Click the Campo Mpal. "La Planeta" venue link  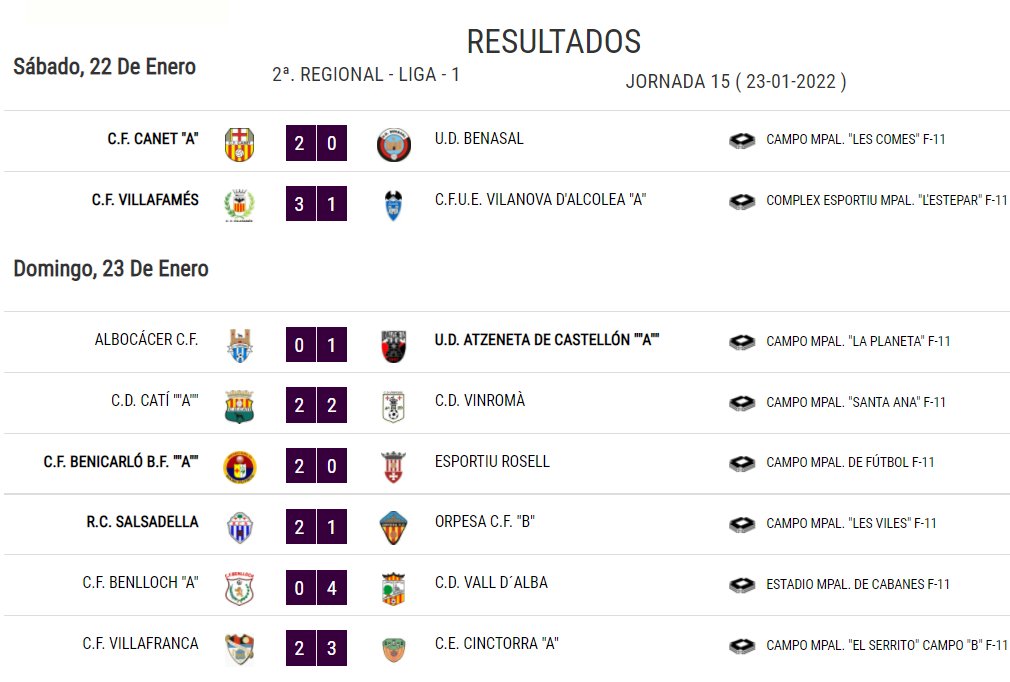coord(858,341)
